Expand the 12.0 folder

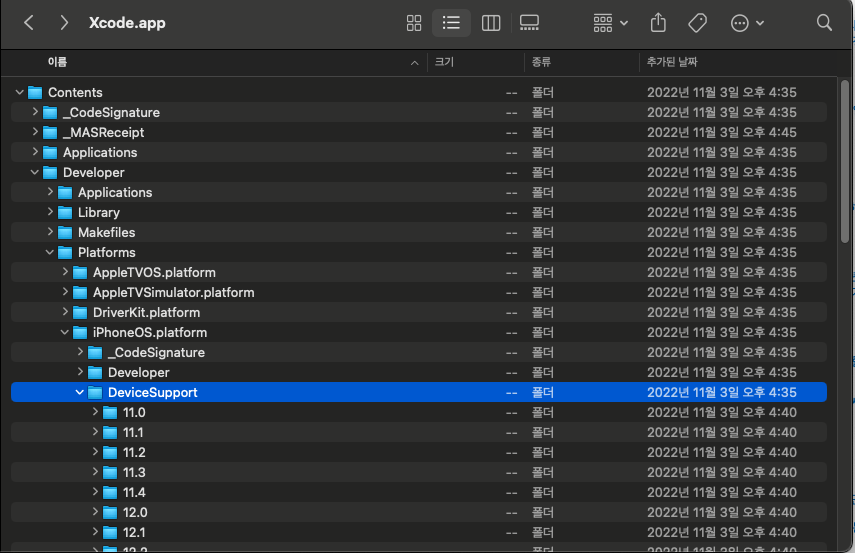click(x=95, y=512)
